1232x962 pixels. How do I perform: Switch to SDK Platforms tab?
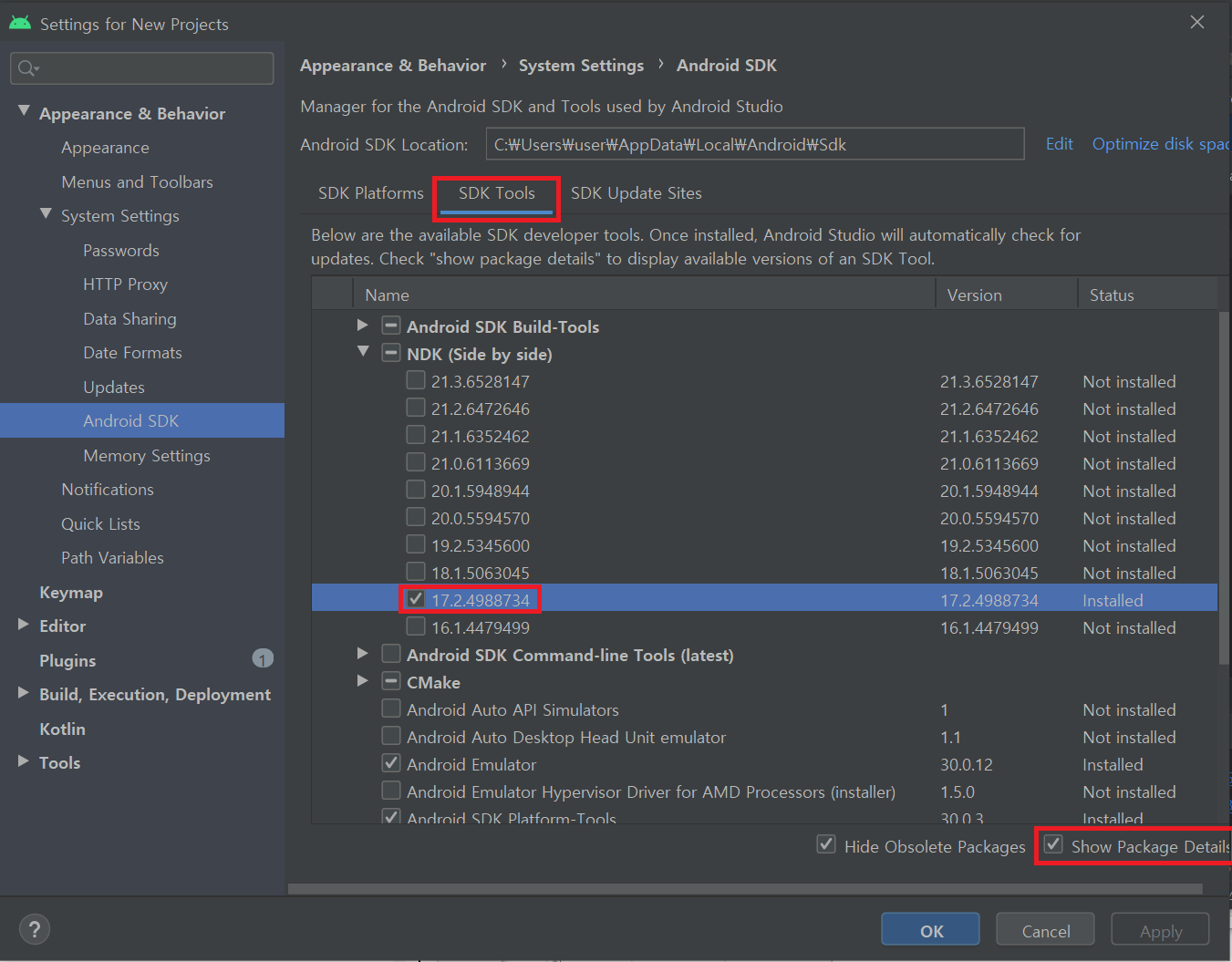click(370, 193)
